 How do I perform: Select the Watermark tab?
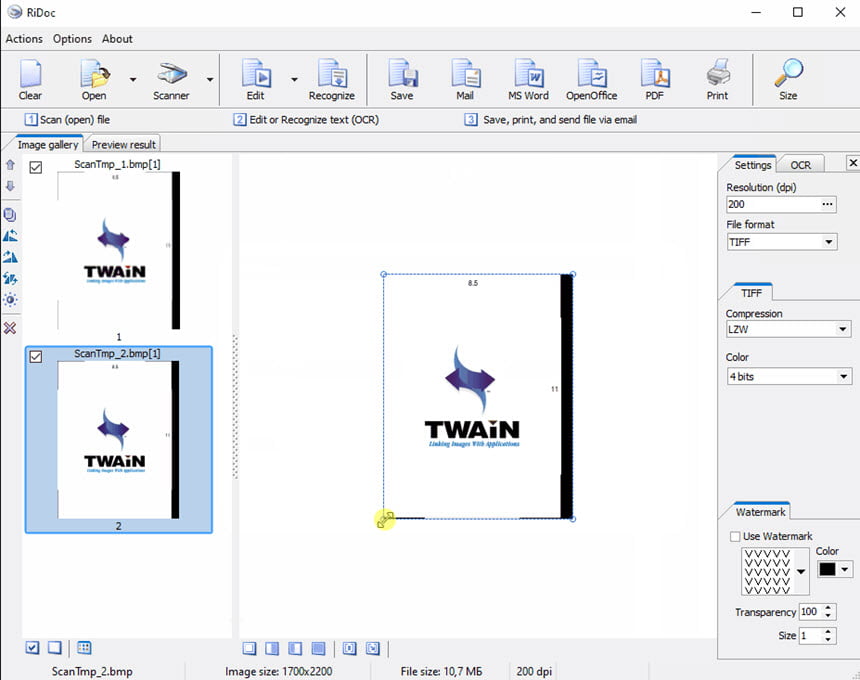coord(761,512)
